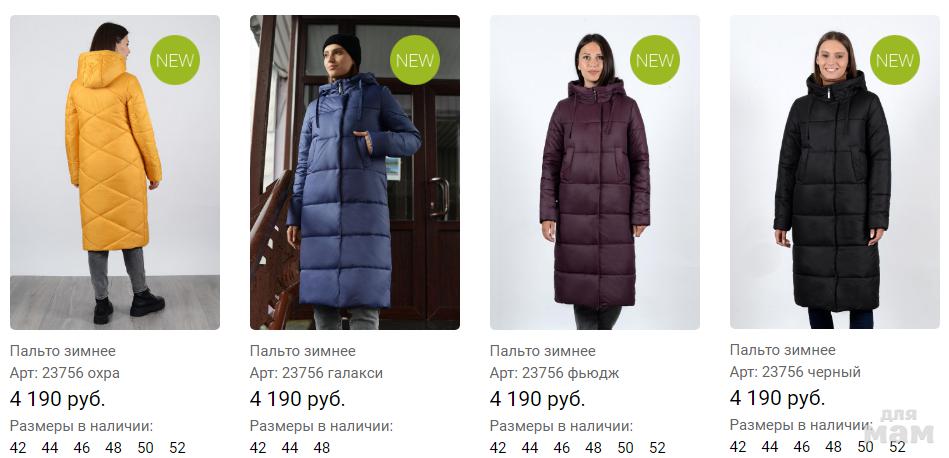949x458 pixels.
Task: Click the price of the black coat
Action: 778,398
